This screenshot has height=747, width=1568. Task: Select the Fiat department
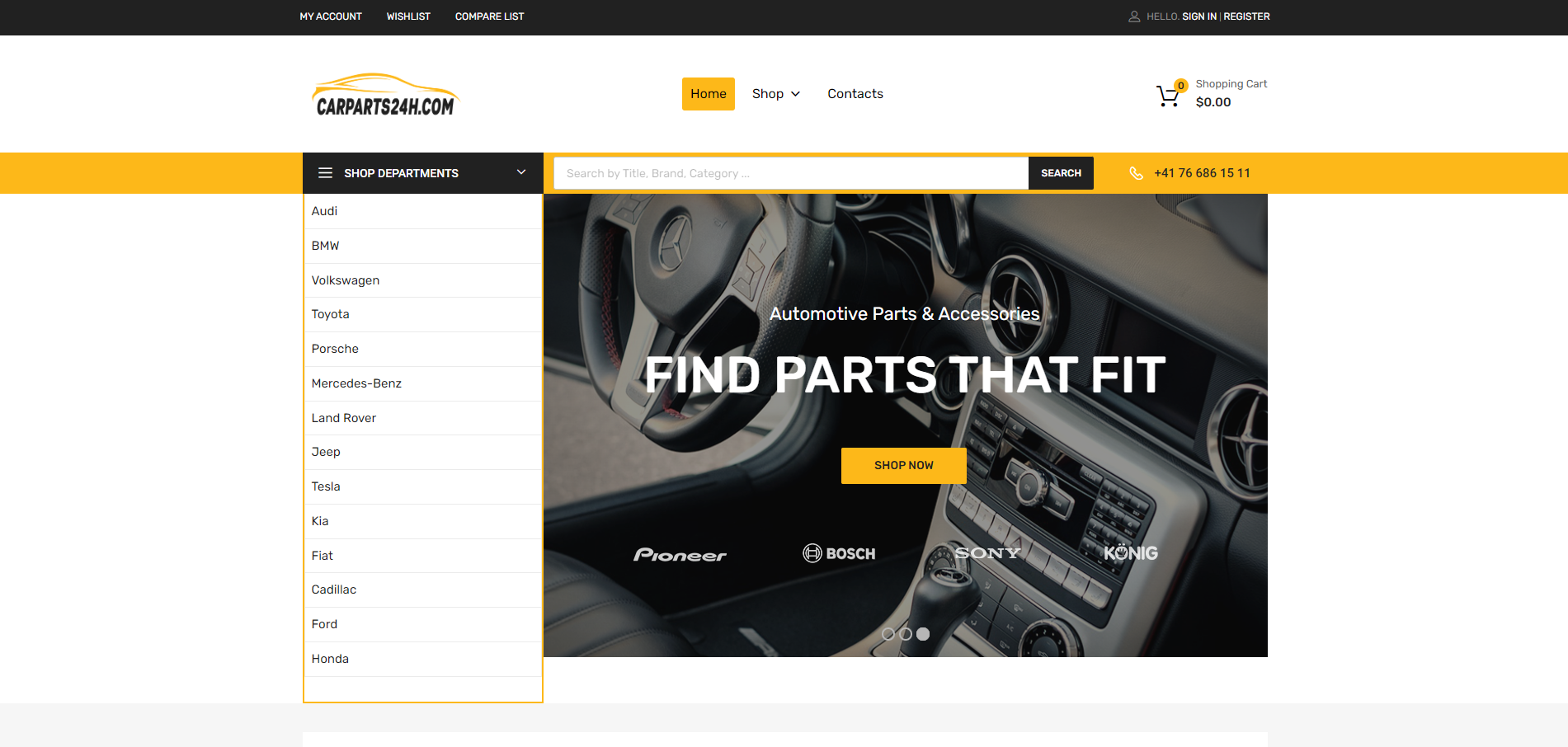point(422,556)
